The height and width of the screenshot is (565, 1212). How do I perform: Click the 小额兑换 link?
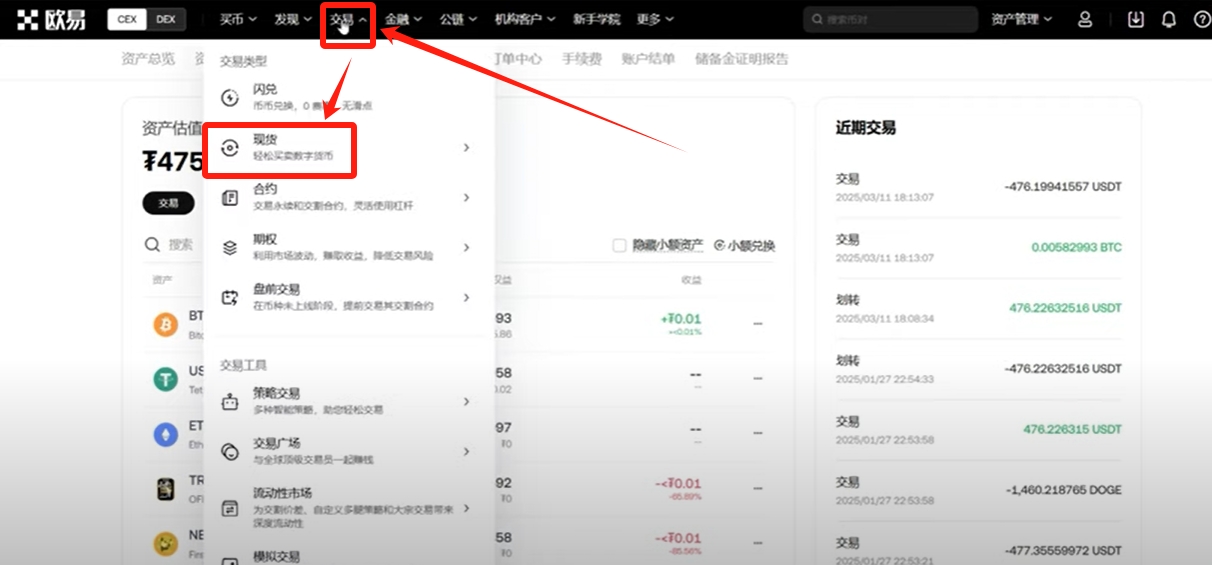point(743,245)
